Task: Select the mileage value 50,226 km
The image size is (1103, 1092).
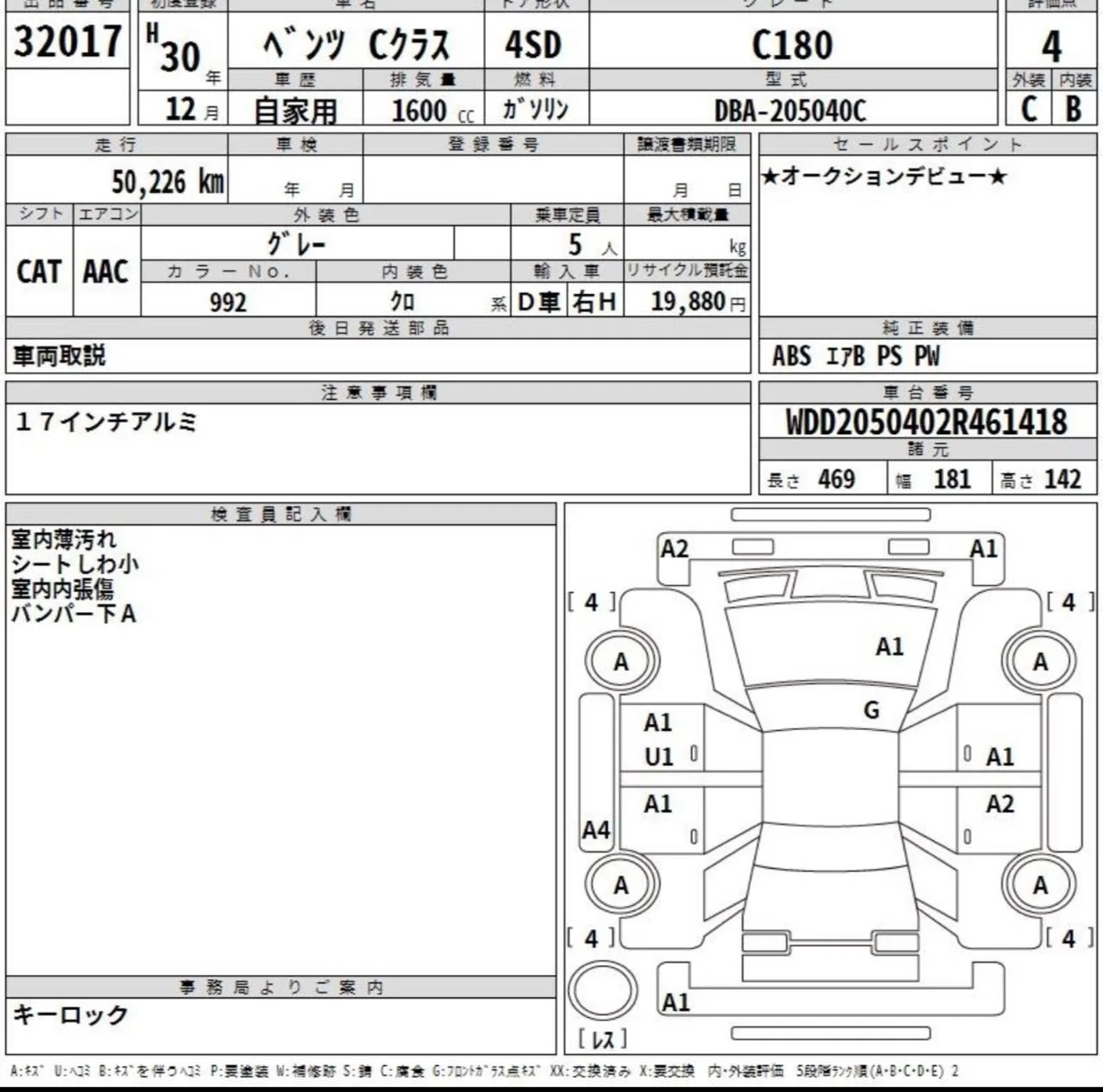Action: [168, 181]
